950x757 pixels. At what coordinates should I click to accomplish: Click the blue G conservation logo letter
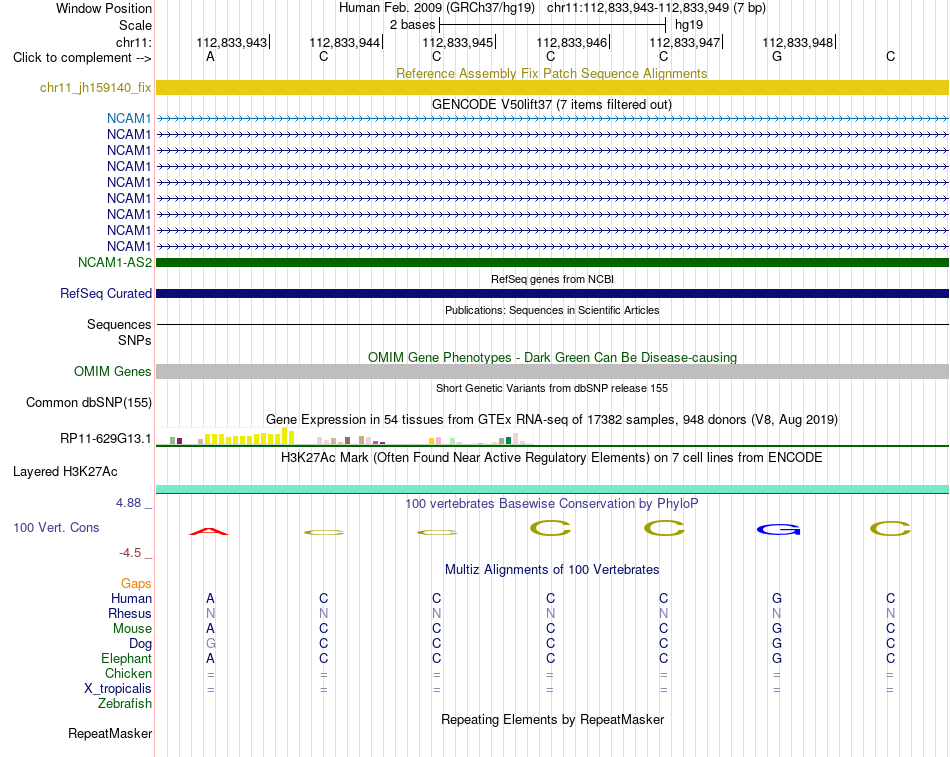779,530
